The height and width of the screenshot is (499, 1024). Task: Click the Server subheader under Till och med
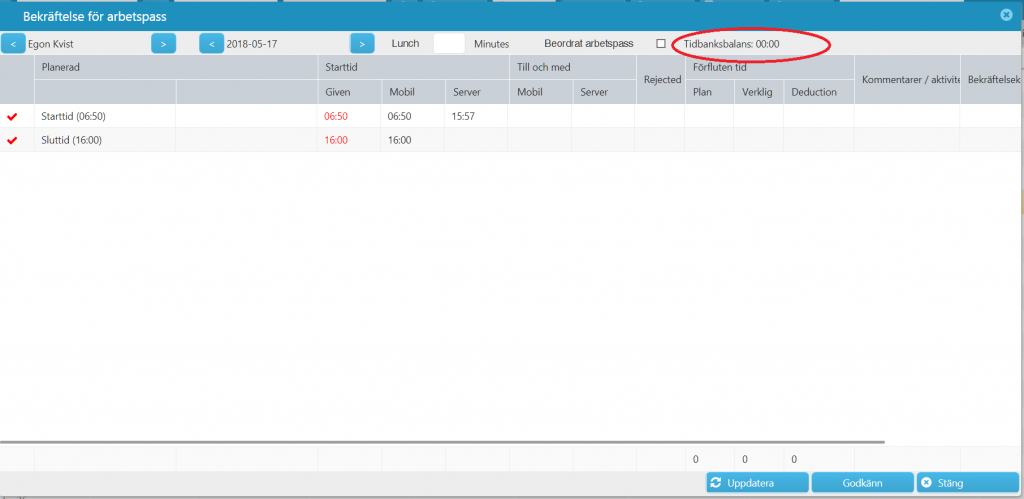pyautogui.click(x=604, y=92)
